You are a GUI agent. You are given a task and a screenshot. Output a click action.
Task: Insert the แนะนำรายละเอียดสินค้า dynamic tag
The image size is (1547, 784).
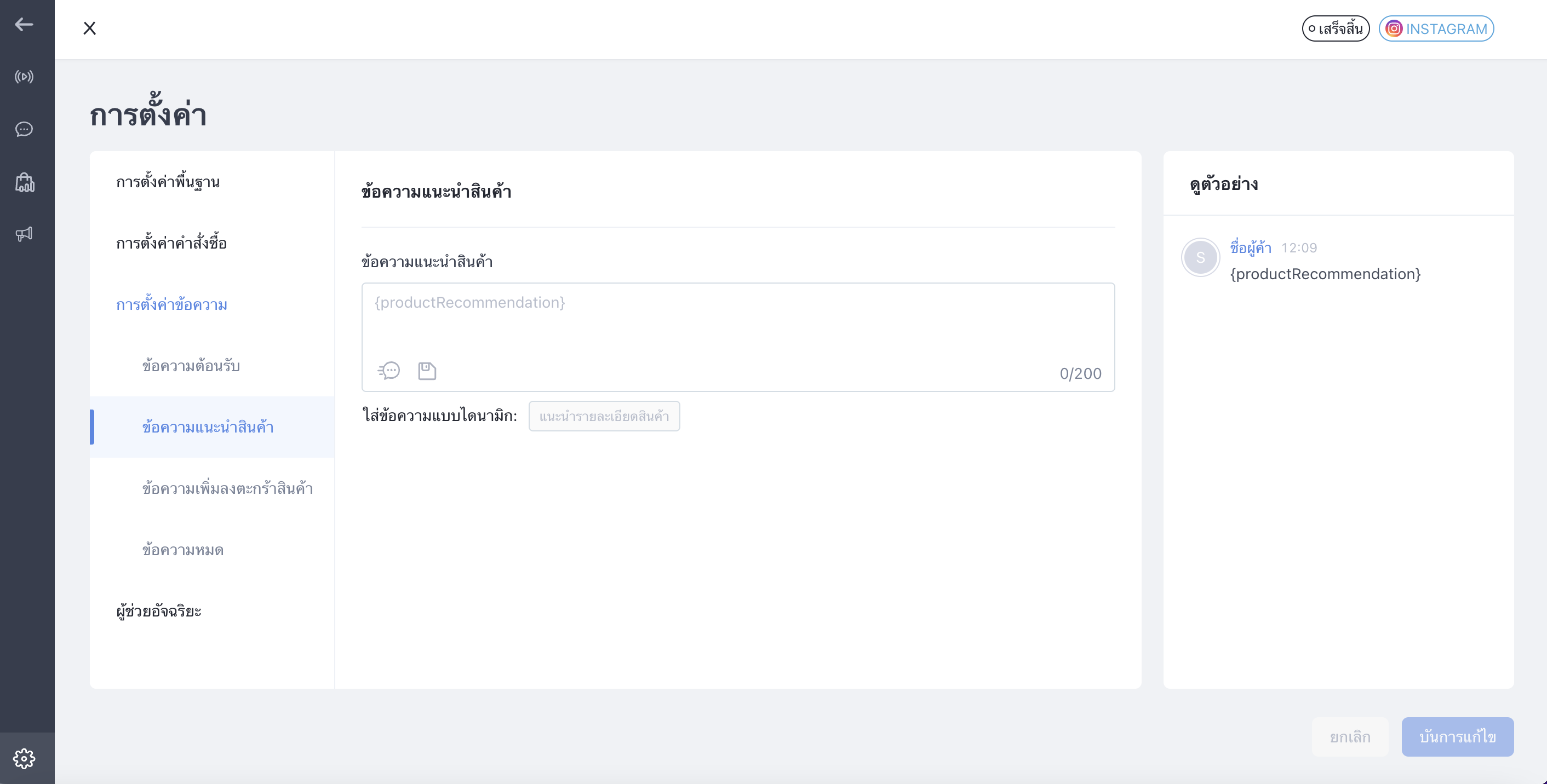(x=604, y=416)
